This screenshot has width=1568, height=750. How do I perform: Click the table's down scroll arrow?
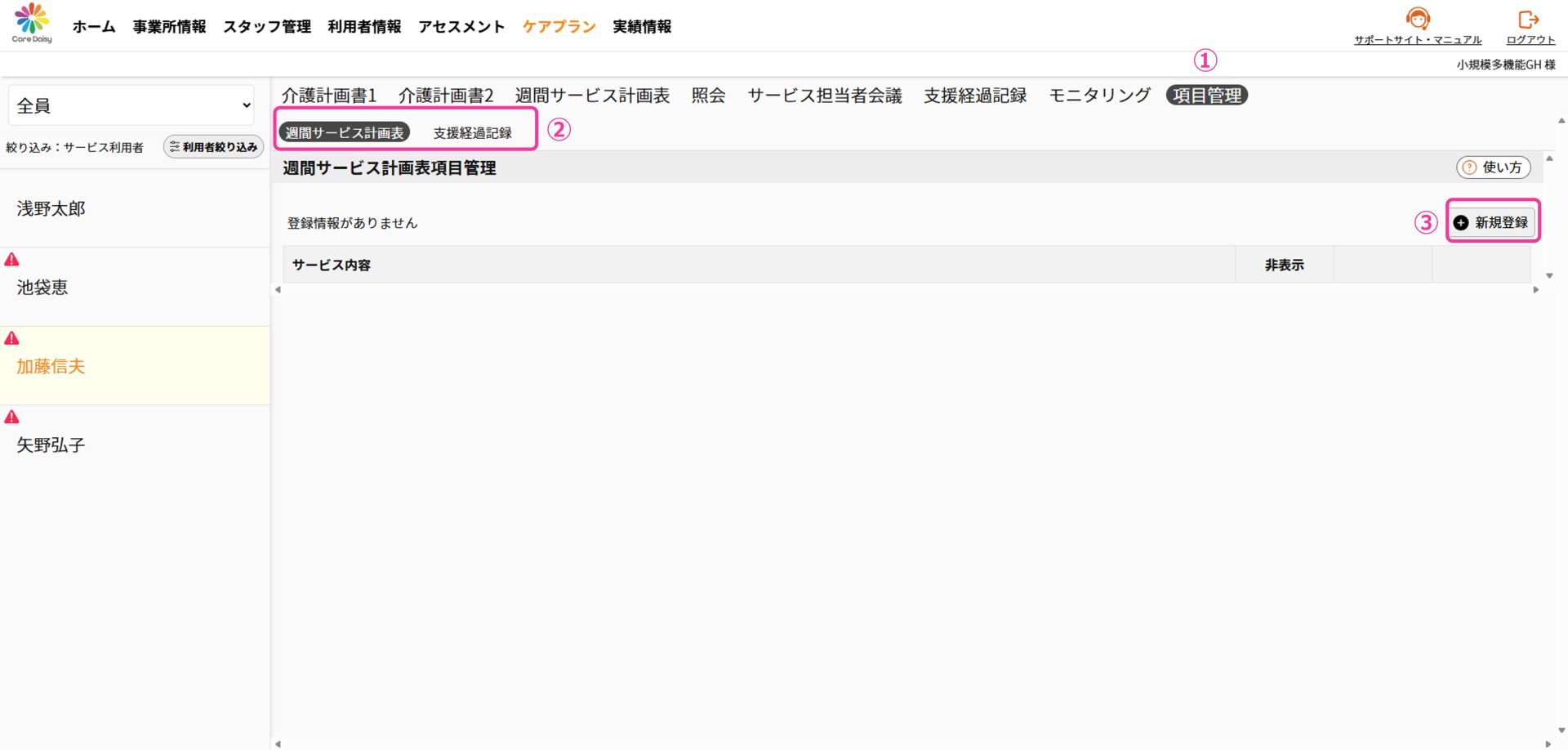(x=1549, y=276)
